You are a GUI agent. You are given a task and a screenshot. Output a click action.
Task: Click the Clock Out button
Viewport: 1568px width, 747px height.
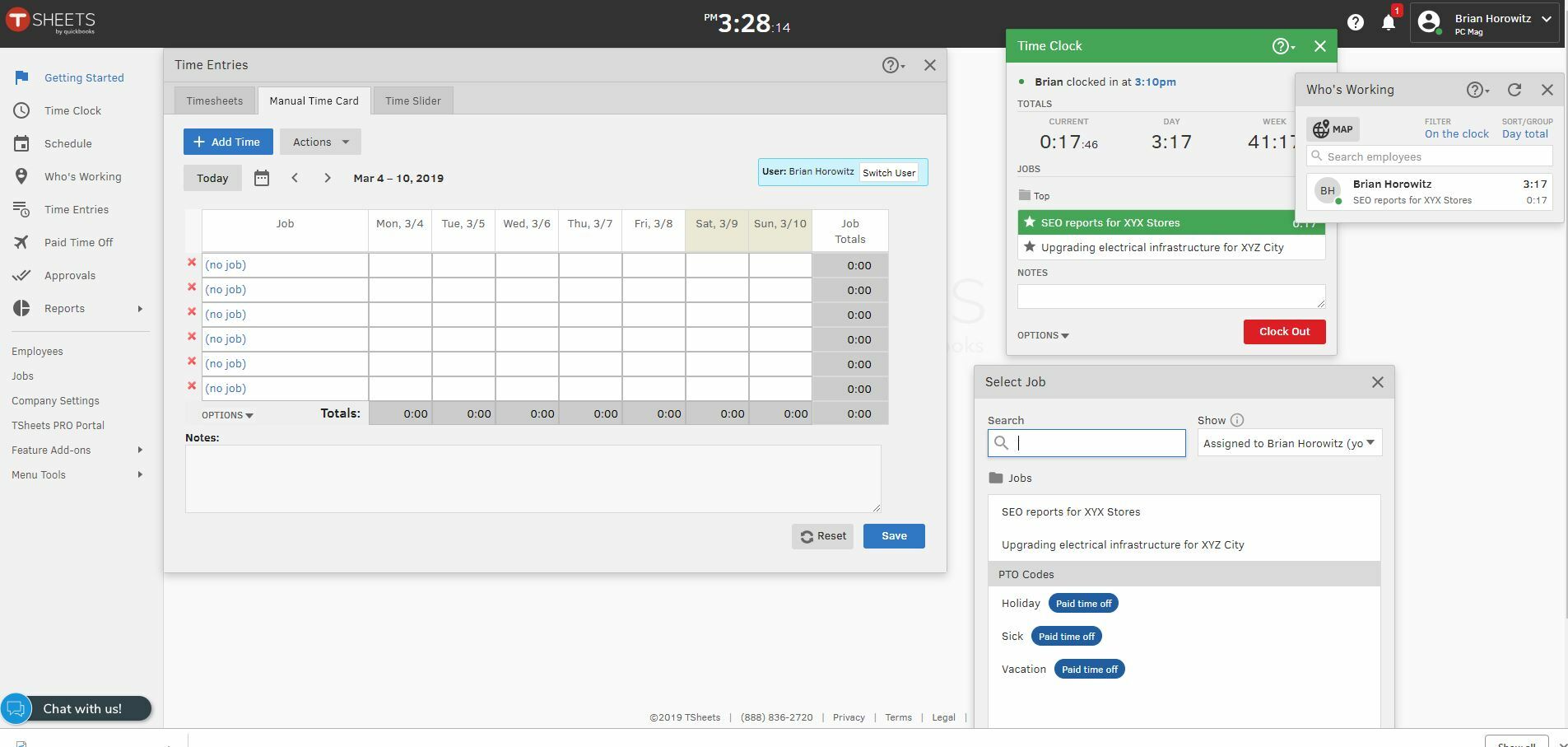pos(1284,332)
